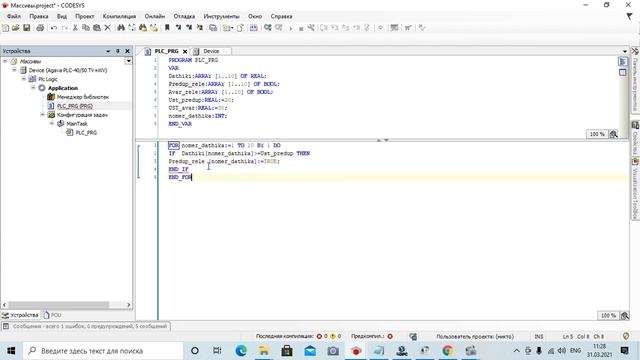Close the PLC_PRG editor tab
Viewport: 640px width, 360px height.
tap(185, 51)
